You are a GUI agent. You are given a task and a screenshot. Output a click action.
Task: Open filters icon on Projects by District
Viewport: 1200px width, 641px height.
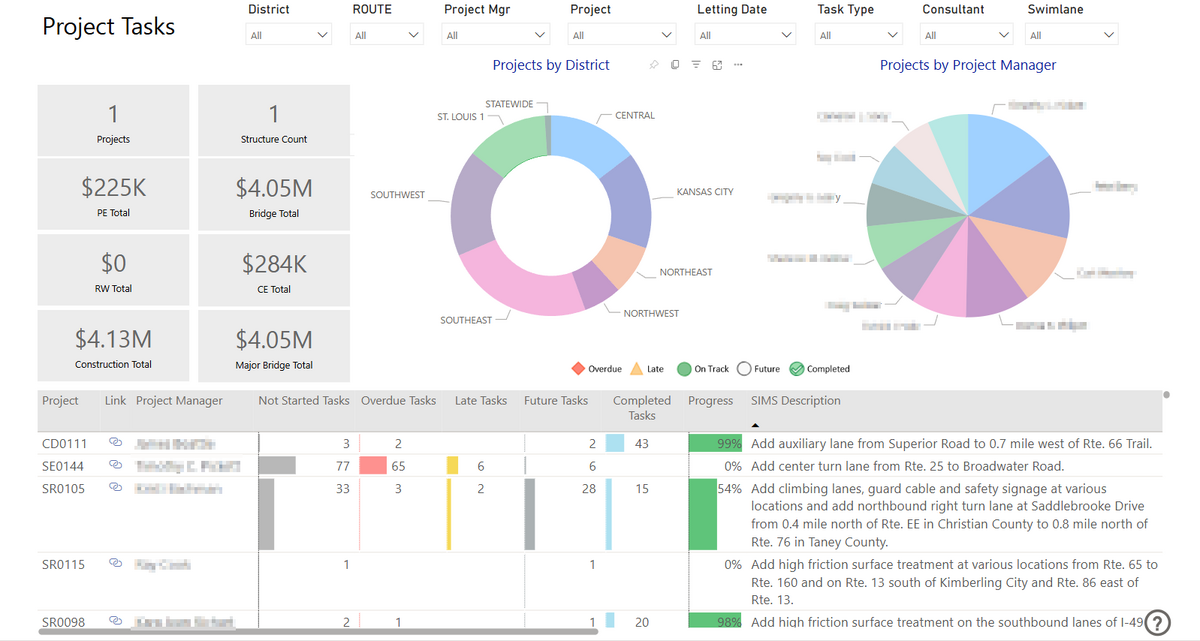[696, 65]
